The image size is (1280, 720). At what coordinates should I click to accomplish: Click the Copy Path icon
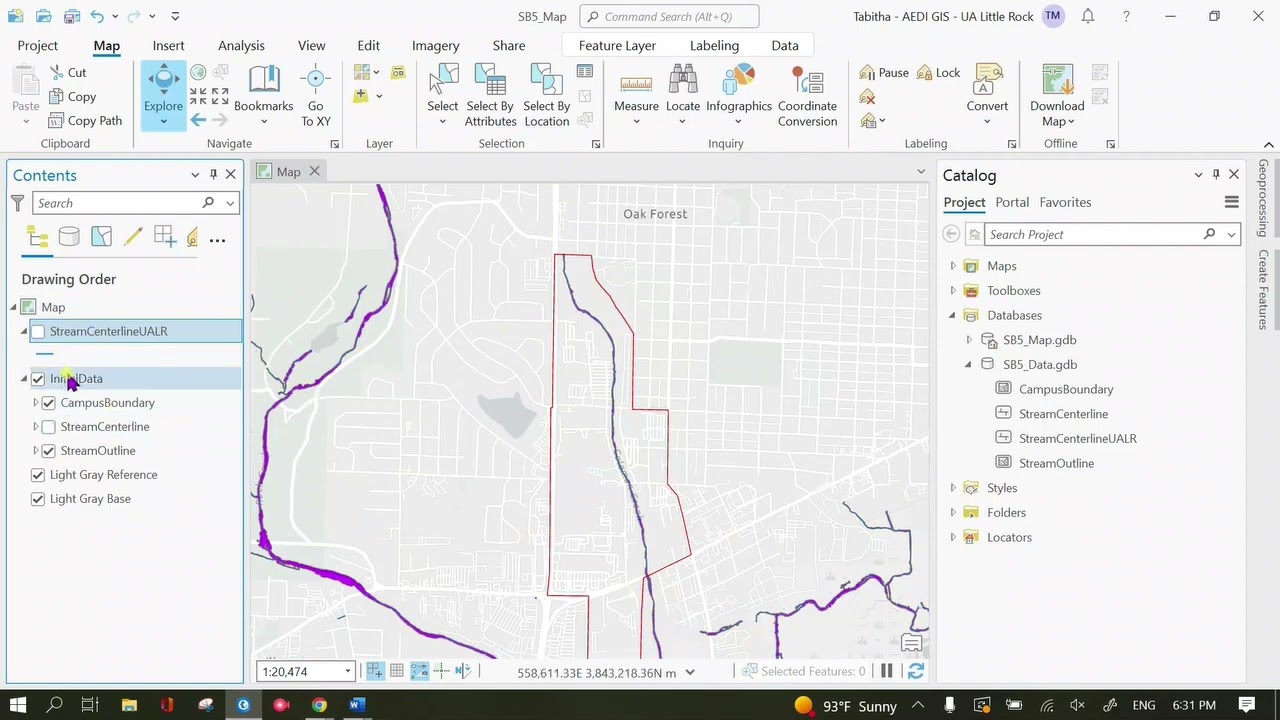(57, 121)
